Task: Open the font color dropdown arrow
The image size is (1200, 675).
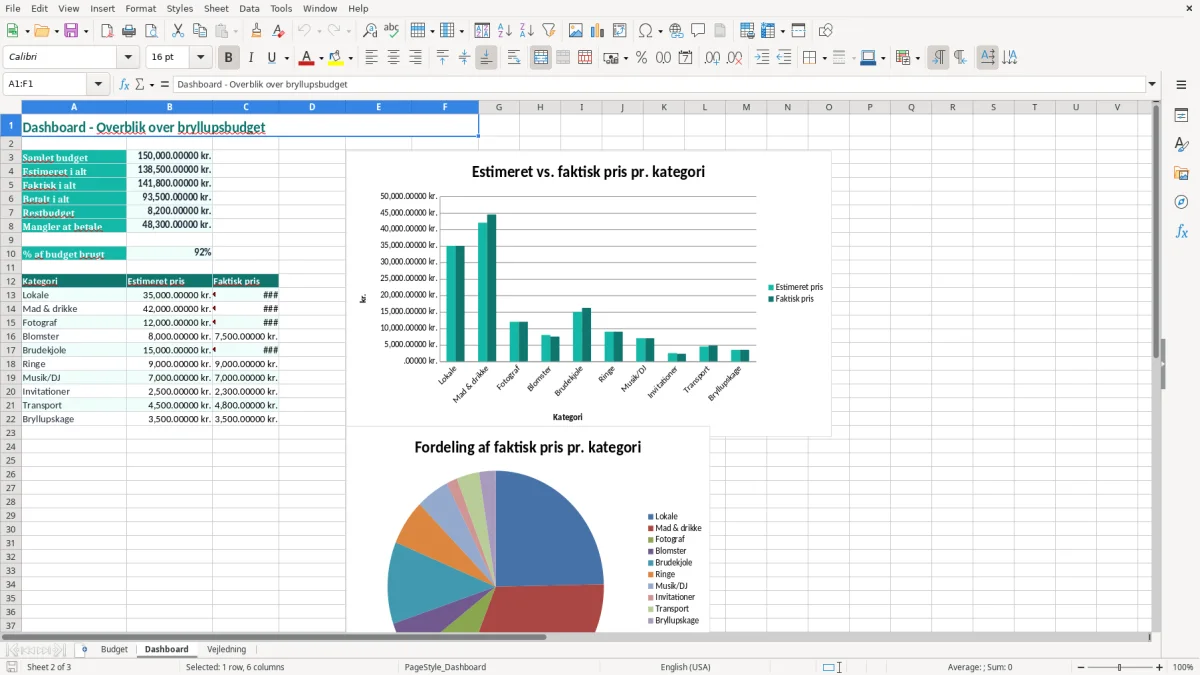Action: pos(321,58)
